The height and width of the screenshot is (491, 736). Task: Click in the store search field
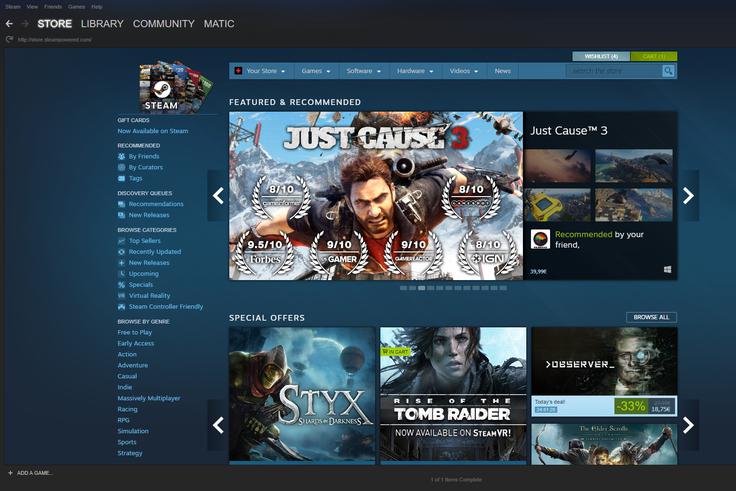tap(614, 71)
